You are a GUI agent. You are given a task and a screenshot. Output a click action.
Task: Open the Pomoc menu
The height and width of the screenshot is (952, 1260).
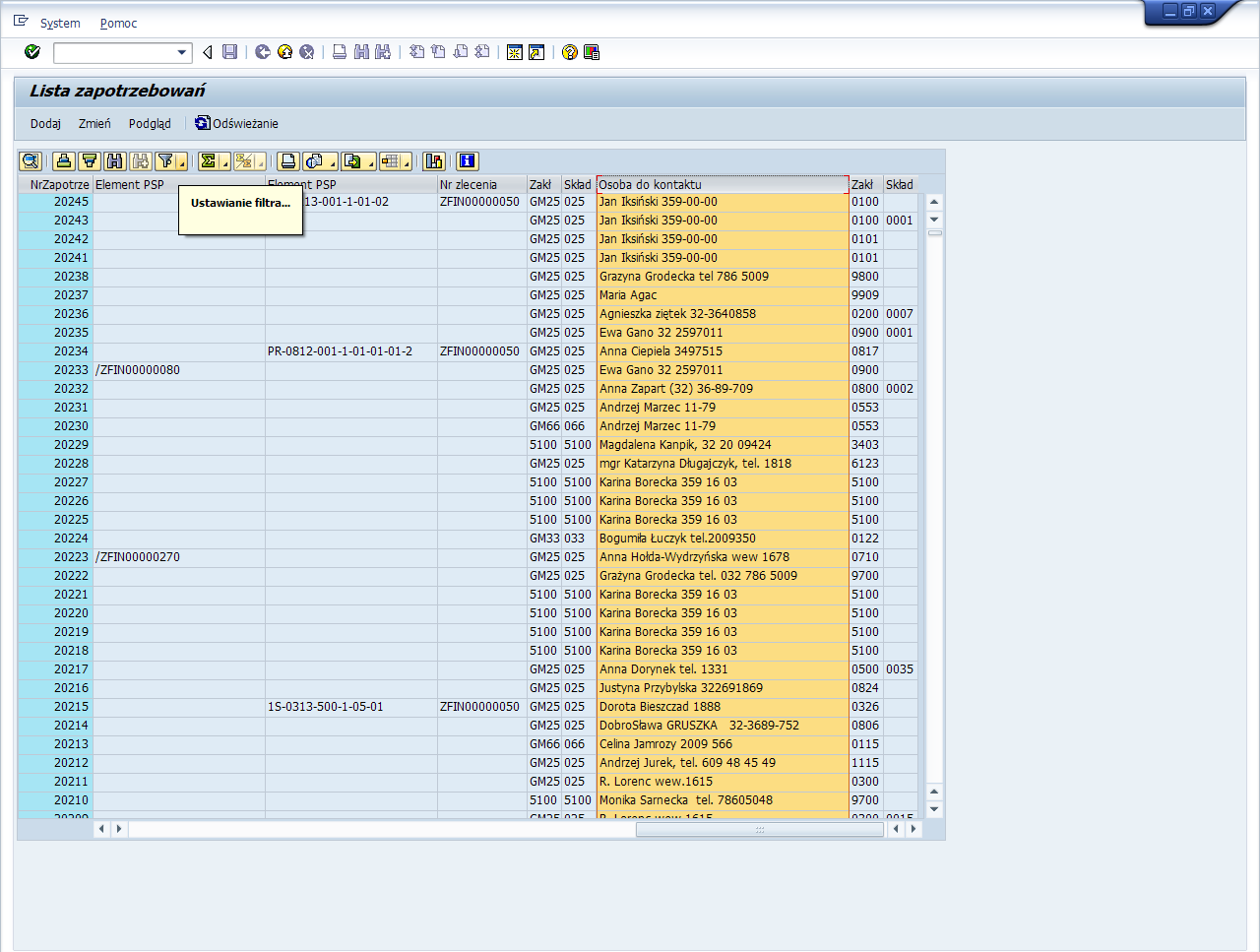point(118,24)
